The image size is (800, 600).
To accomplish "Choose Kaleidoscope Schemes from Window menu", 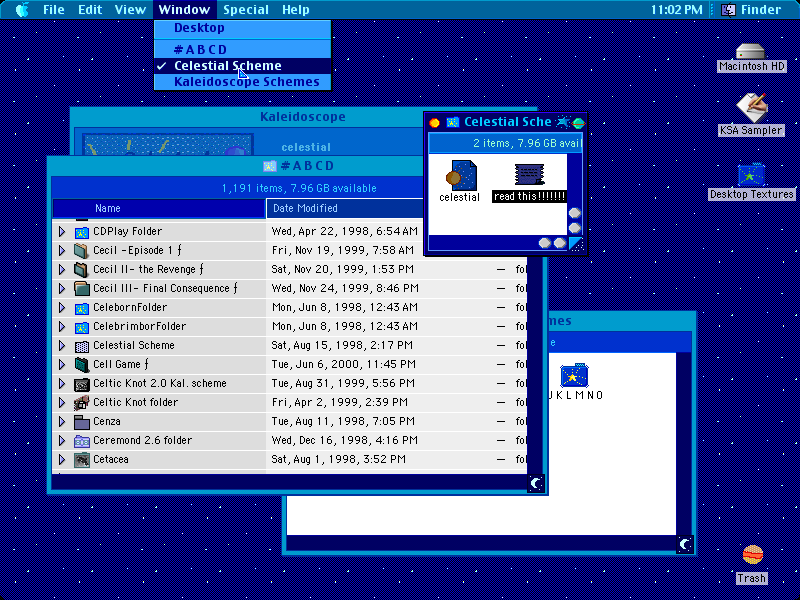I will pyautogui.click(x=243, y=82).
